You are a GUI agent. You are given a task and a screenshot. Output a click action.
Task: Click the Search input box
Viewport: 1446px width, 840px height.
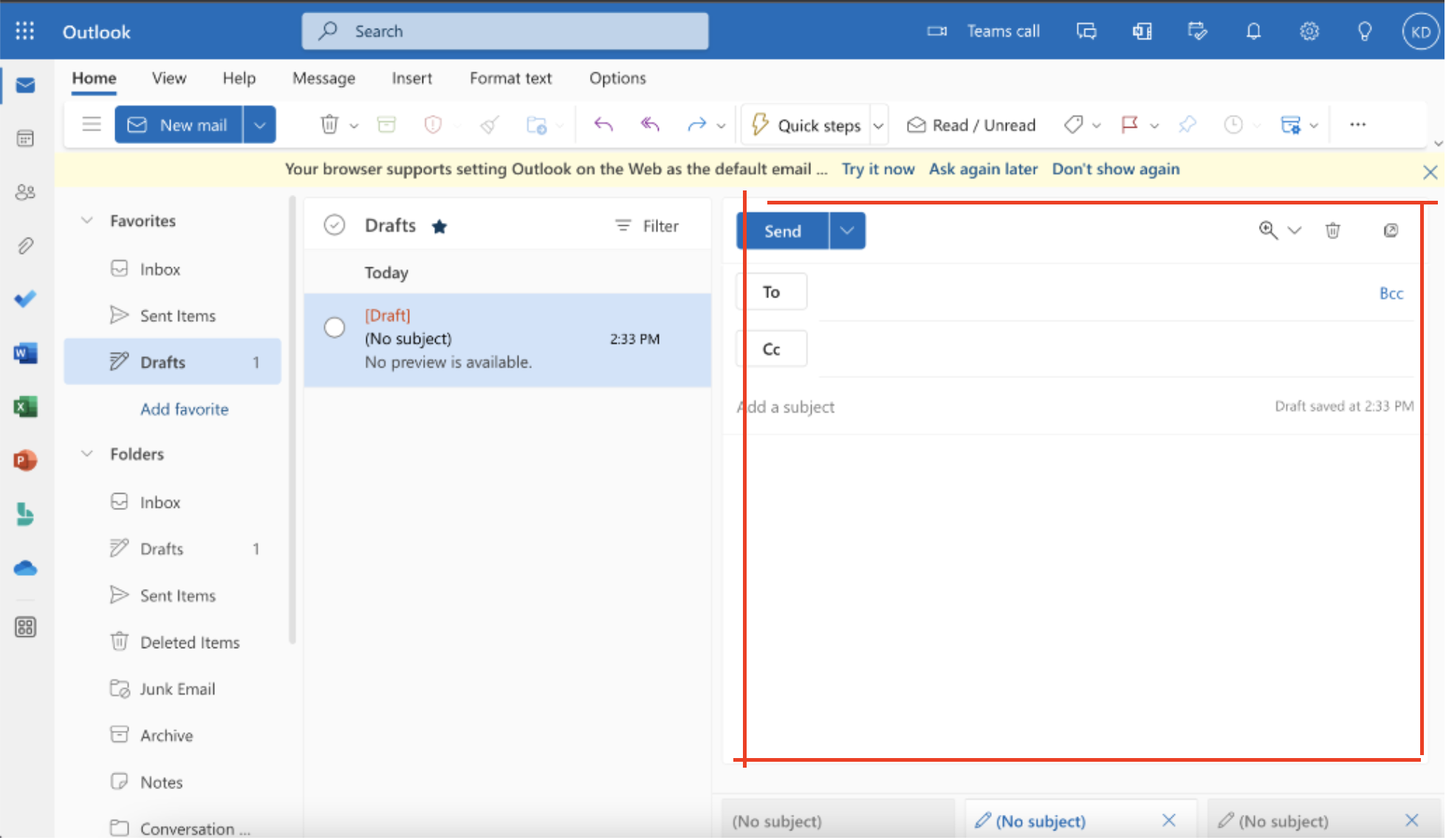[x=505, y=31]
